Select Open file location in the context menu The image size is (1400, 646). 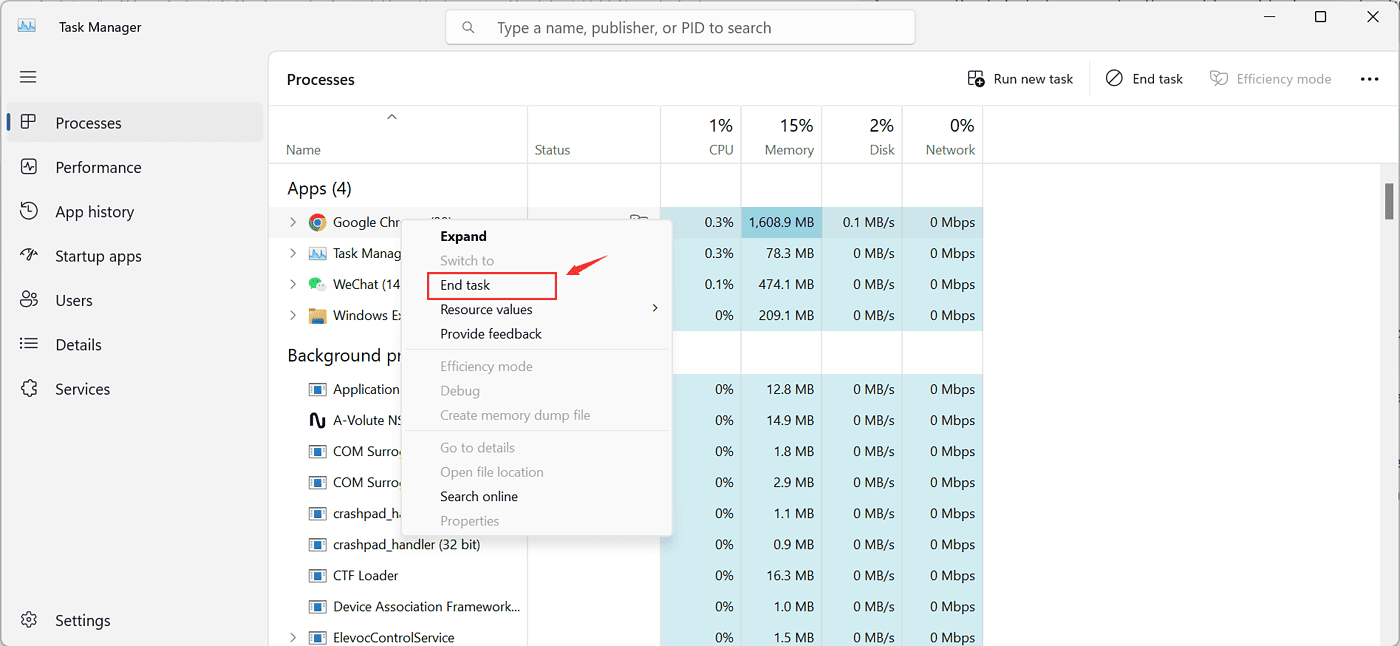[536, 472]
